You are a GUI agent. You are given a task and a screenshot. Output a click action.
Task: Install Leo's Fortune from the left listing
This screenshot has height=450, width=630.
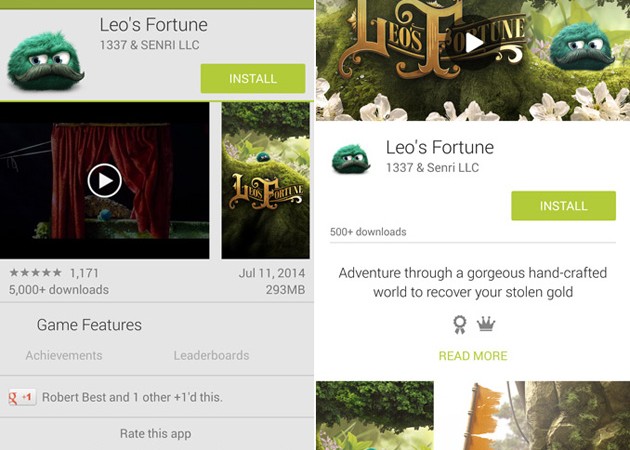coord(253,78)
